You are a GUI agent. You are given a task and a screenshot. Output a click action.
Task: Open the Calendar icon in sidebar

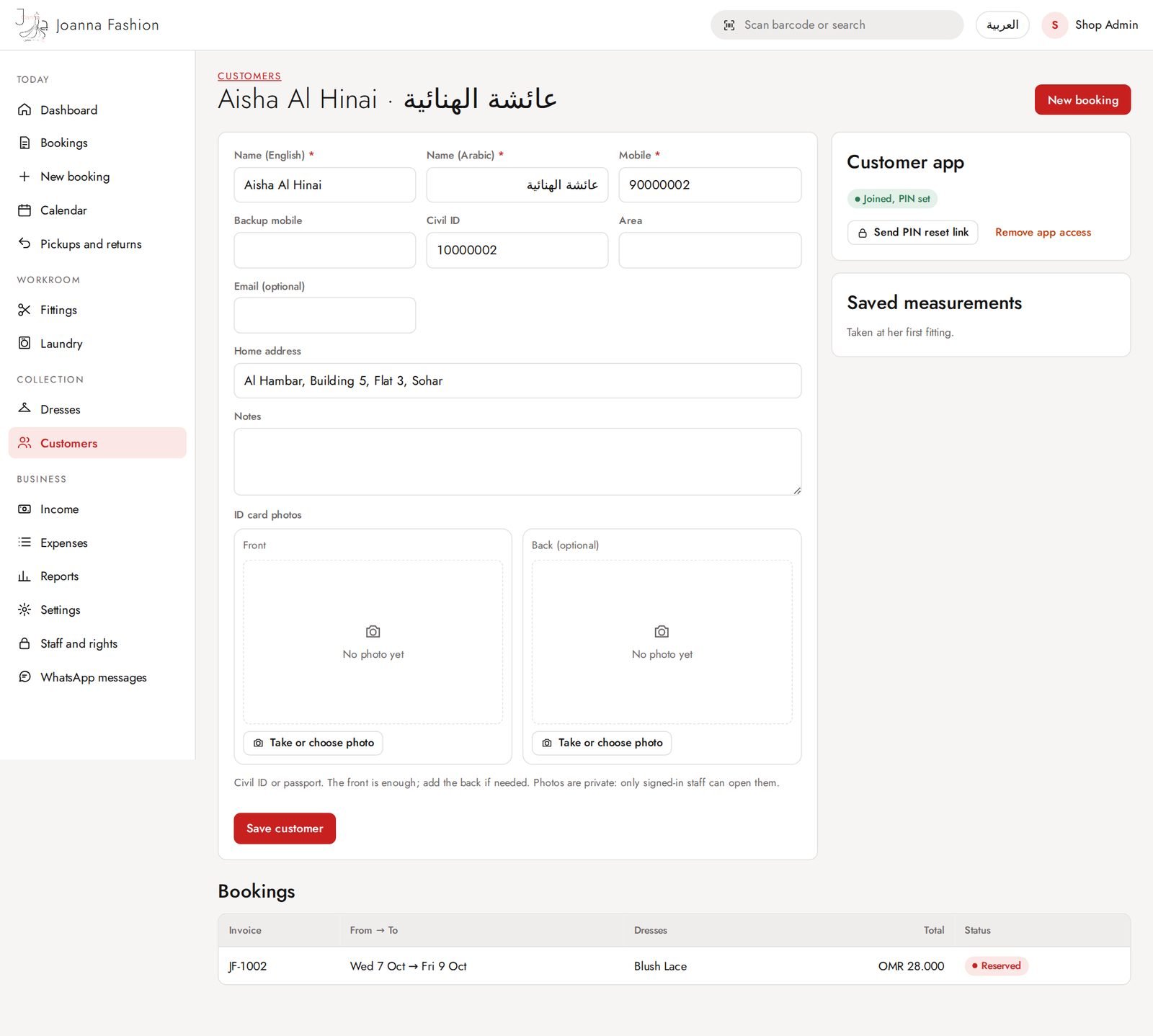25,210
